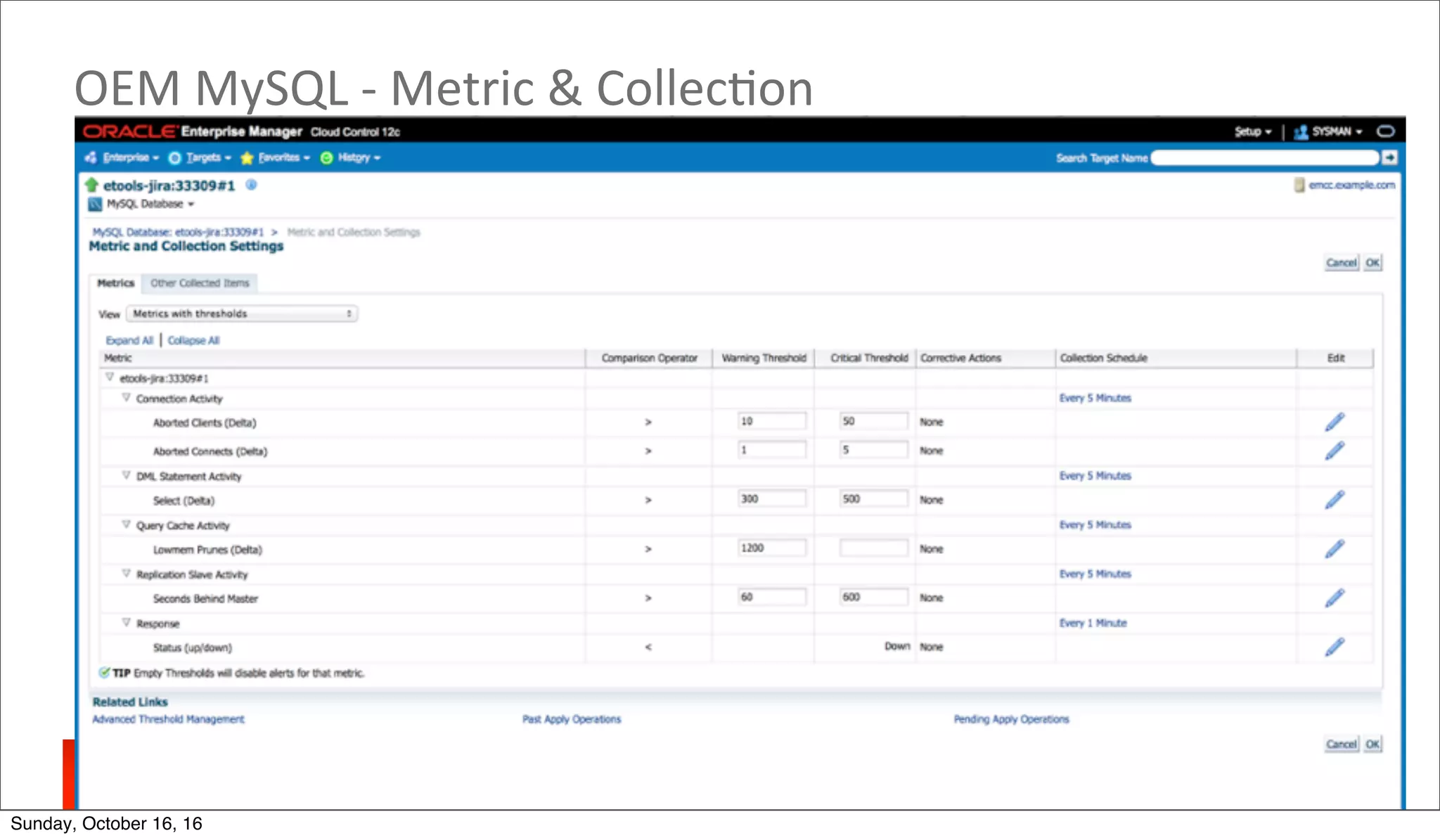Click Aborted Connects warning threshold field 1
The width and height of the screenshot is (1440, 840).
(772, 450)
